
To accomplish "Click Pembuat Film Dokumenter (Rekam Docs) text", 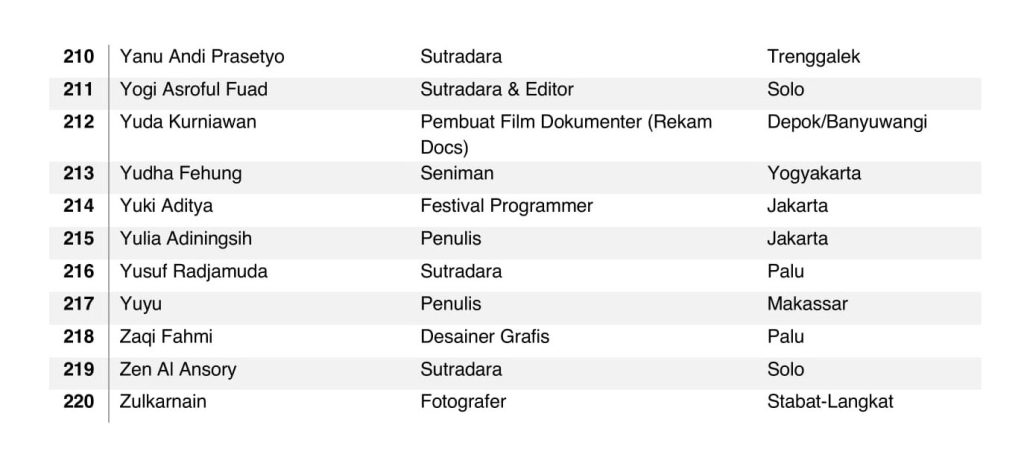I will tap(566, 135).
